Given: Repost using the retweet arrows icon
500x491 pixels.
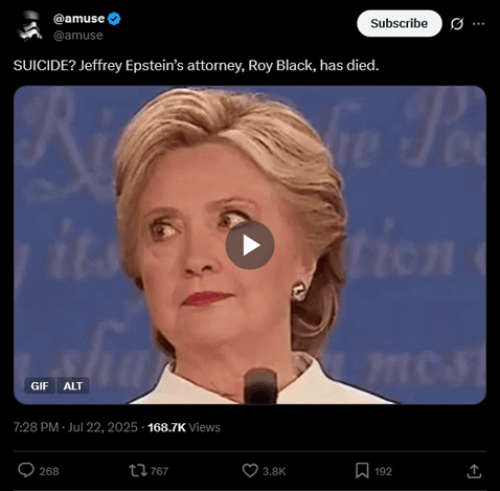Looking at the screenshot, I should [138, 471].
